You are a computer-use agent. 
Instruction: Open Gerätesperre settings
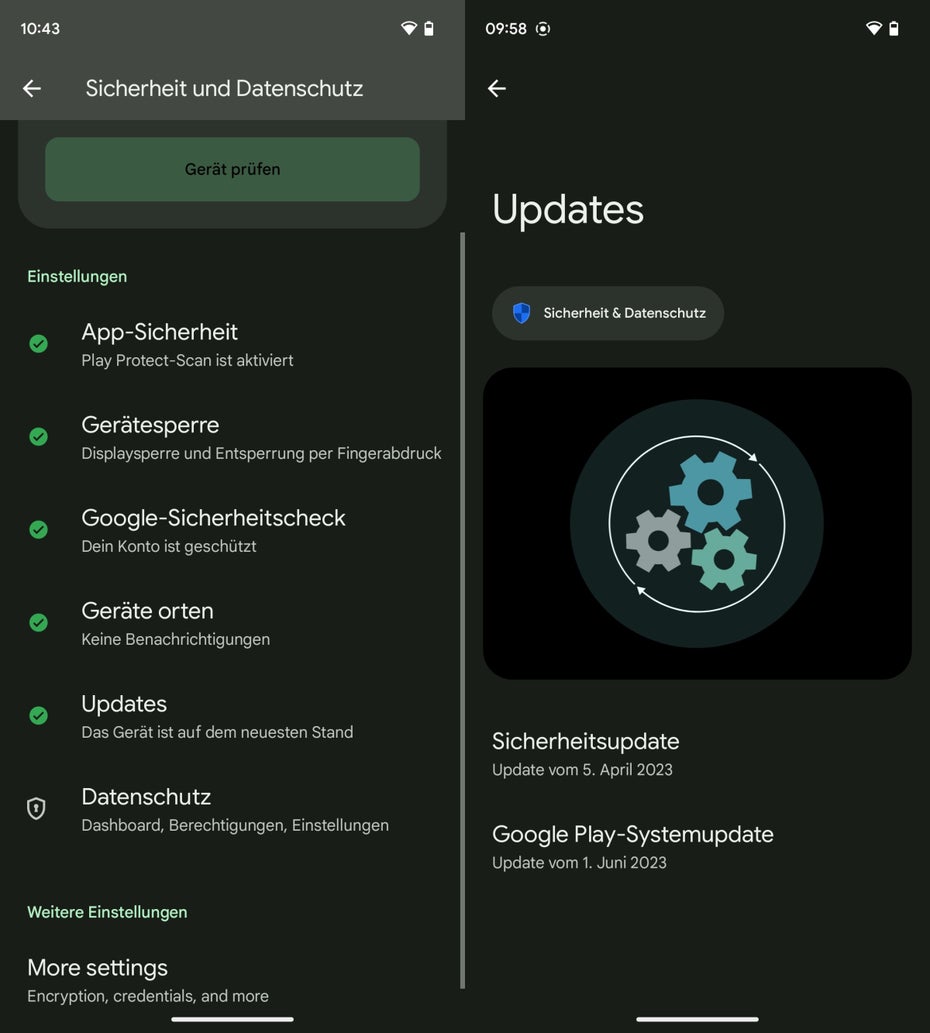tap(232, 437)
